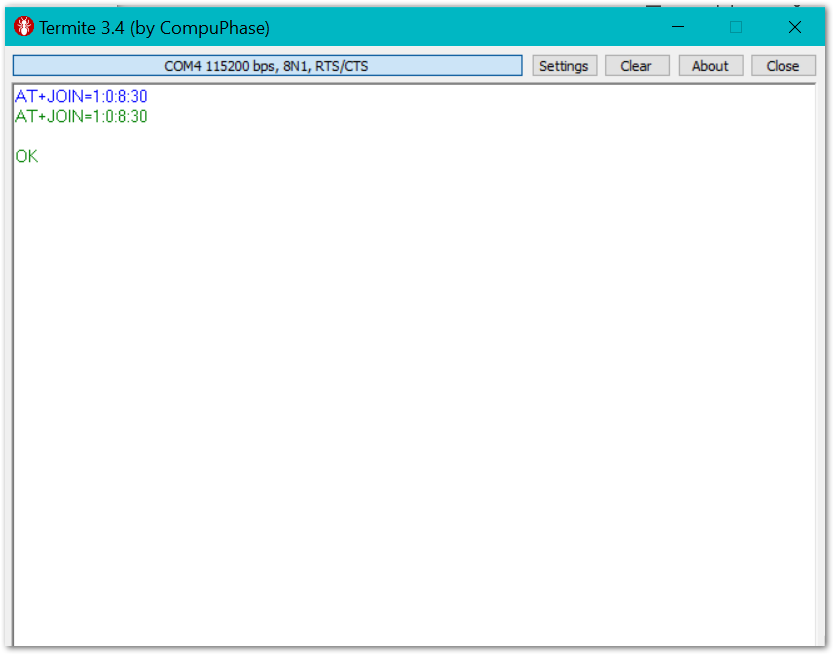Click the Close button in toolbar
The height and width of the screenshot is (655, 834).
click(783, 66)
